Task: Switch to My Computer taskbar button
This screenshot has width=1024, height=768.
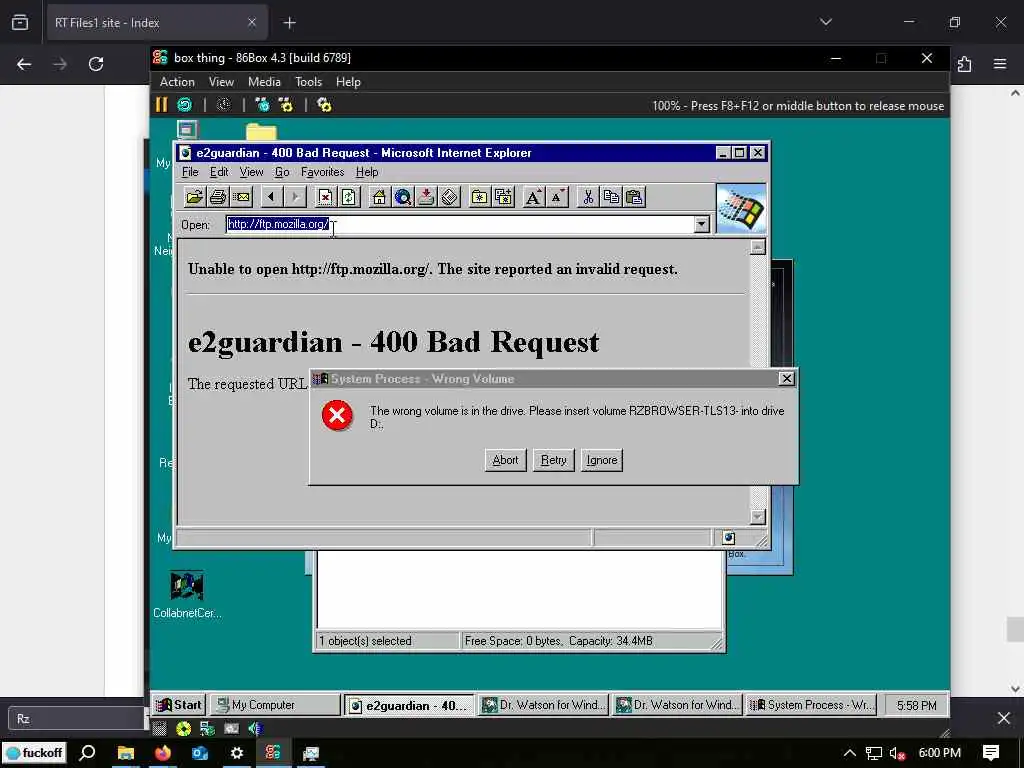Action: coord(275,705)
